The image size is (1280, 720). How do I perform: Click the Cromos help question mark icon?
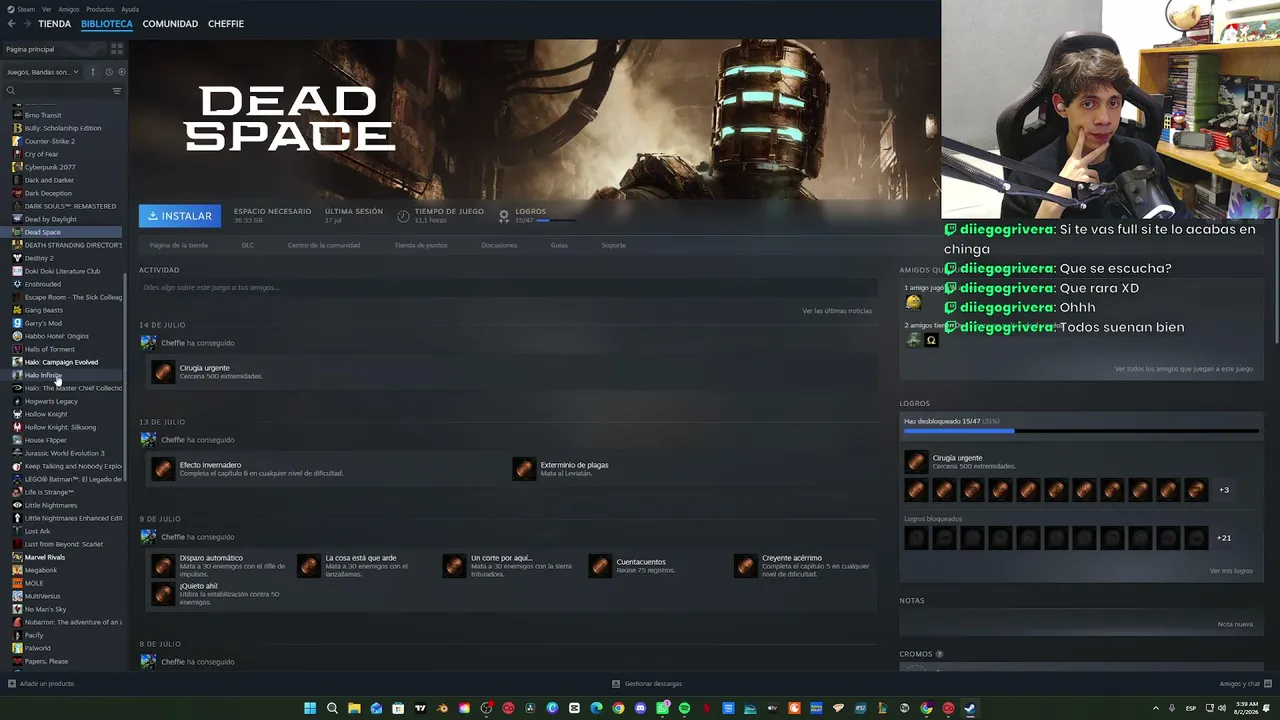coord(939,654)
